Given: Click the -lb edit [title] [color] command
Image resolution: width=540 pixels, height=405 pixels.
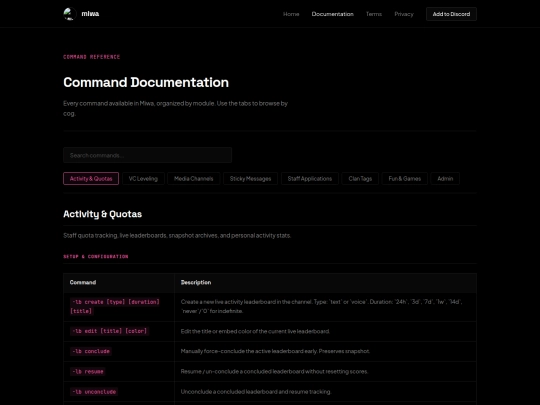Looking at the screenshot, I should click(110, 331).
